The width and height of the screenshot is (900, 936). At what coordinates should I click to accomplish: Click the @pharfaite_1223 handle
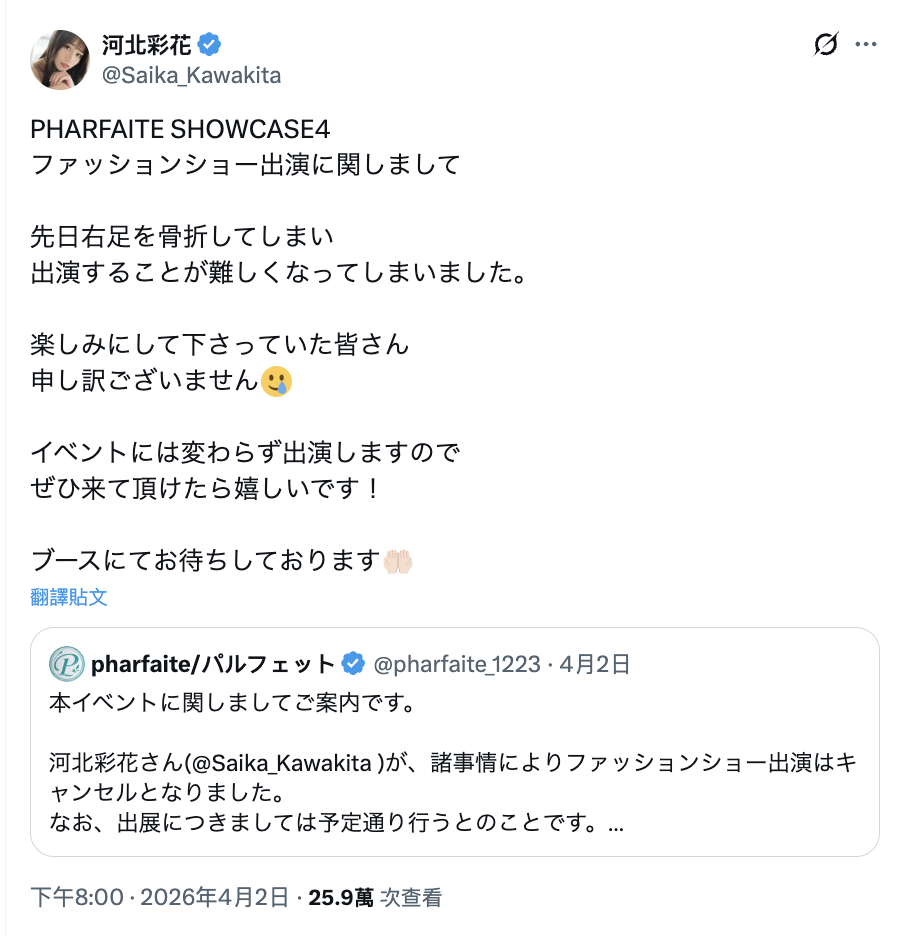(x=456, y=664)
